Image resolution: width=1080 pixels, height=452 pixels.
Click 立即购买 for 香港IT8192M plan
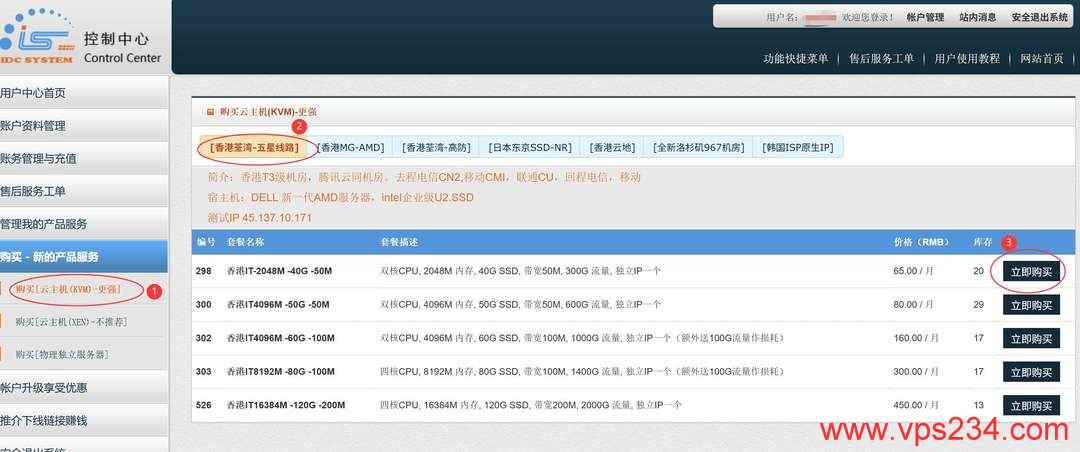pos(1031,372)
